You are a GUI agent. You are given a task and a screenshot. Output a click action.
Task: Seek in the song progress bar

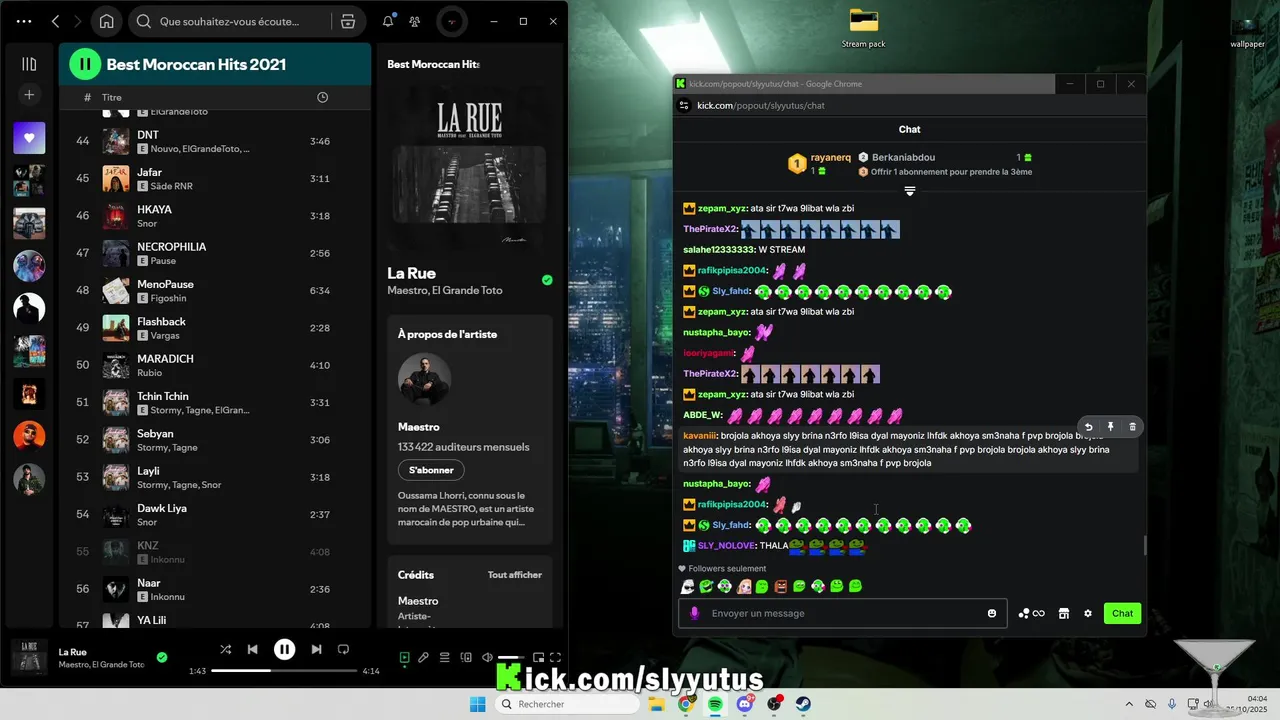[x=284, y=671]
